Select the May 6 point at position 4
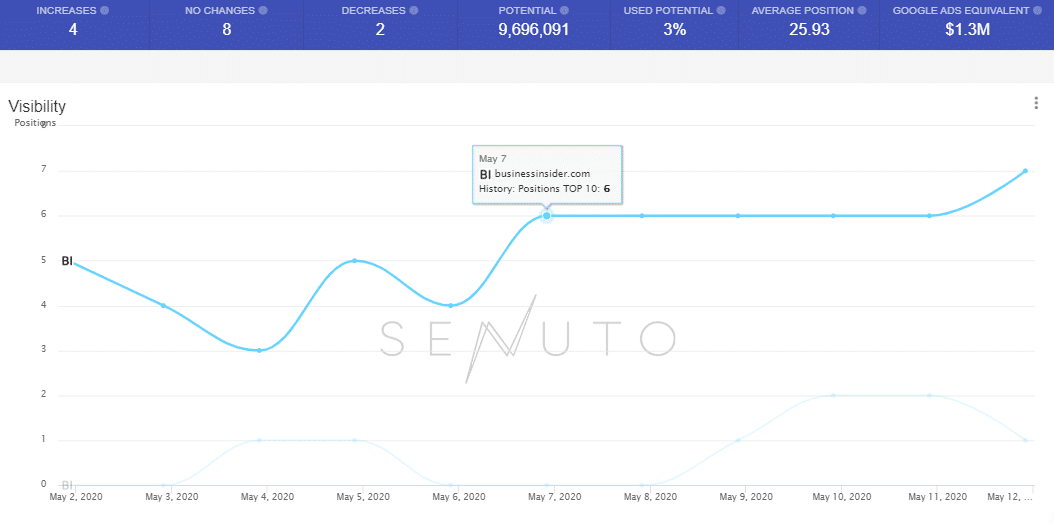1054x524 pixels. (x=451, y=305)
